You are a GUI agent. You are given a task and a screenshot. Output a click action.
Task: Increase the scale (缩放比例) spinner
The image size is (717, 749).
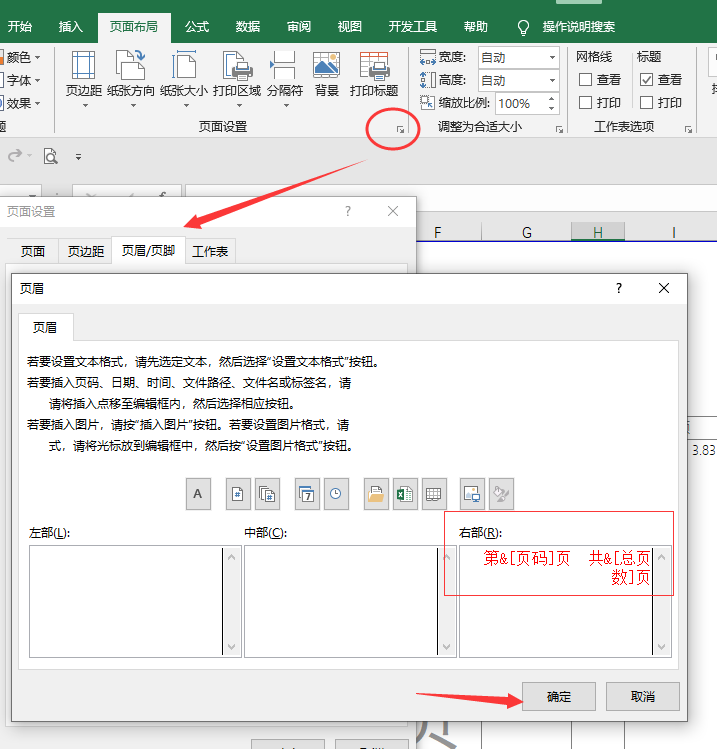[x=551, y=99]
